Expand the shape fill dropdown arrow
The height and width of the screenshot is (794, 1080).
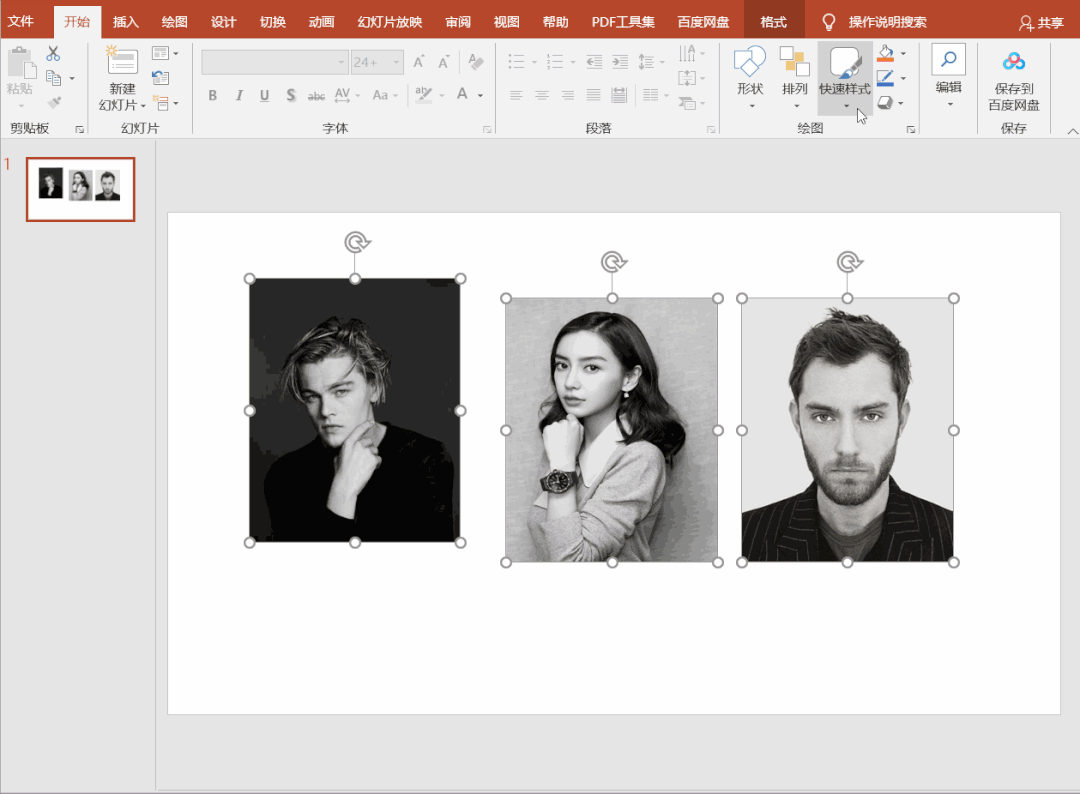903,54
